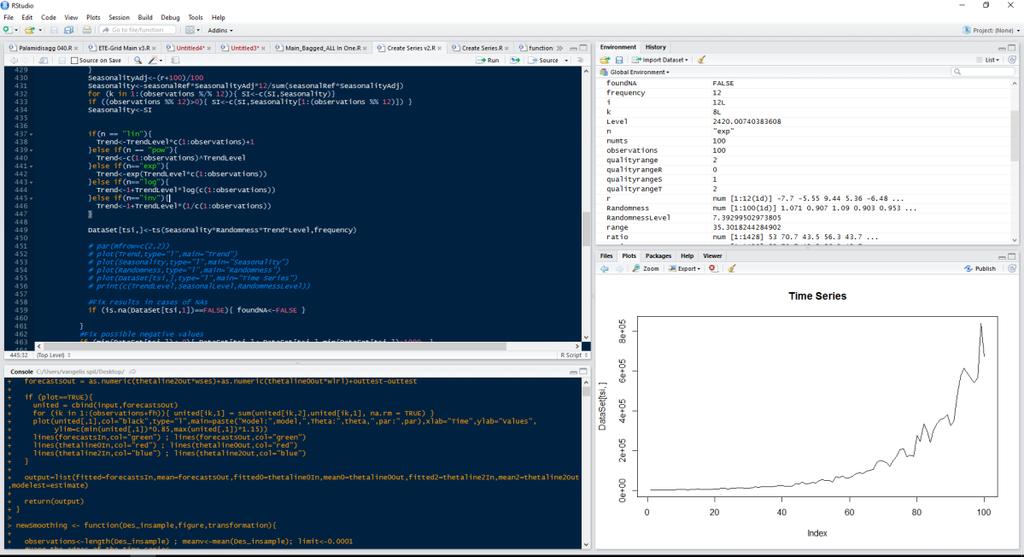Maximize the Plots pane
The image size is (1024, 557).
[x=1012, y=256]
